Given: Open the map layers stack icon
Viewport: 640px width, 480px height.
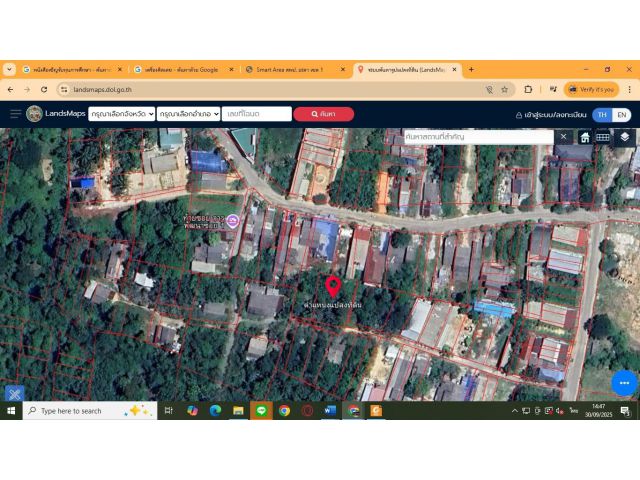Looking at the screenshot, I should (x=625, y=137).
